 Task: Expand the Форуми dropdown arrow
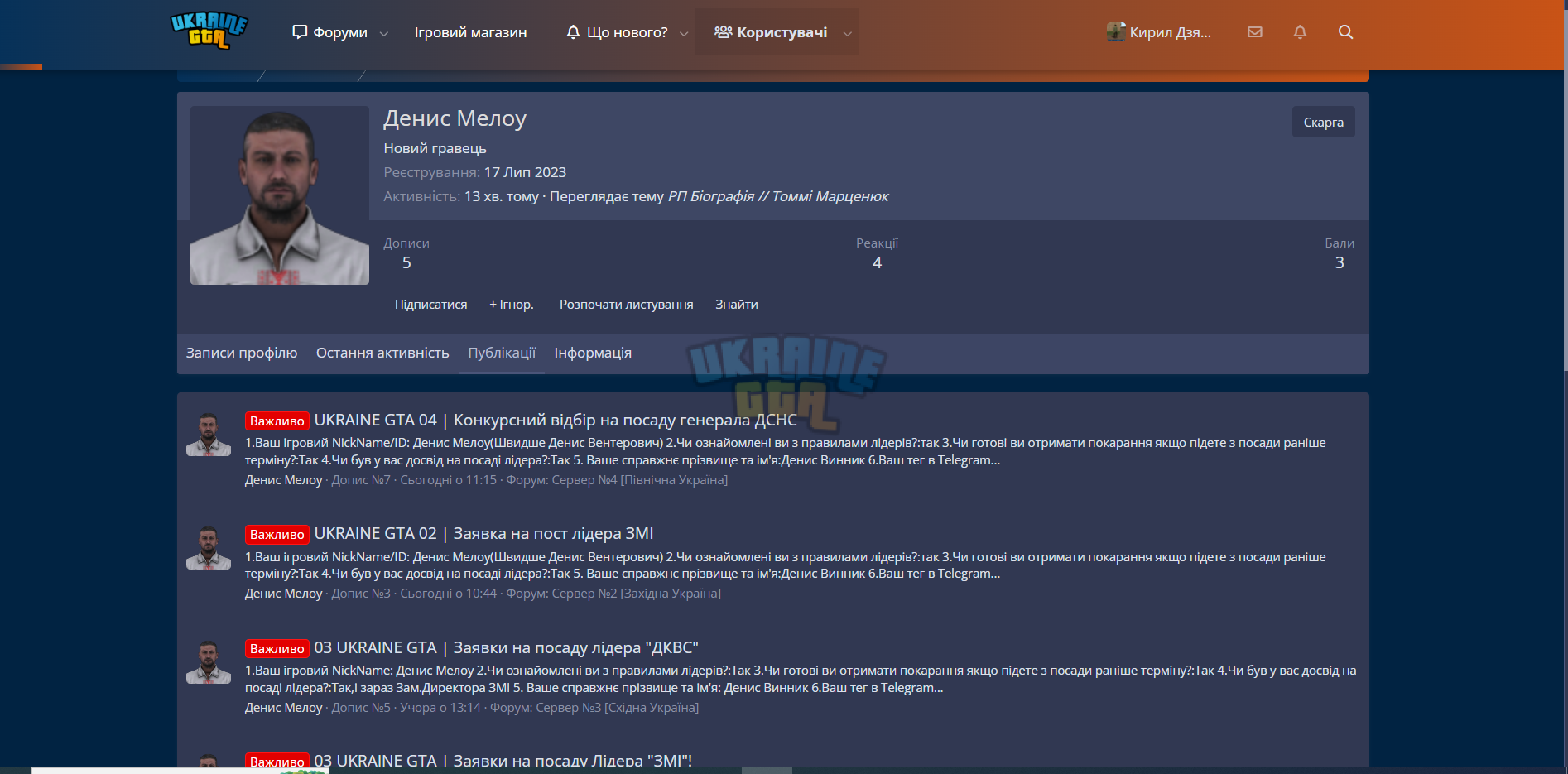pyautogui.click(x=384, y=33)
